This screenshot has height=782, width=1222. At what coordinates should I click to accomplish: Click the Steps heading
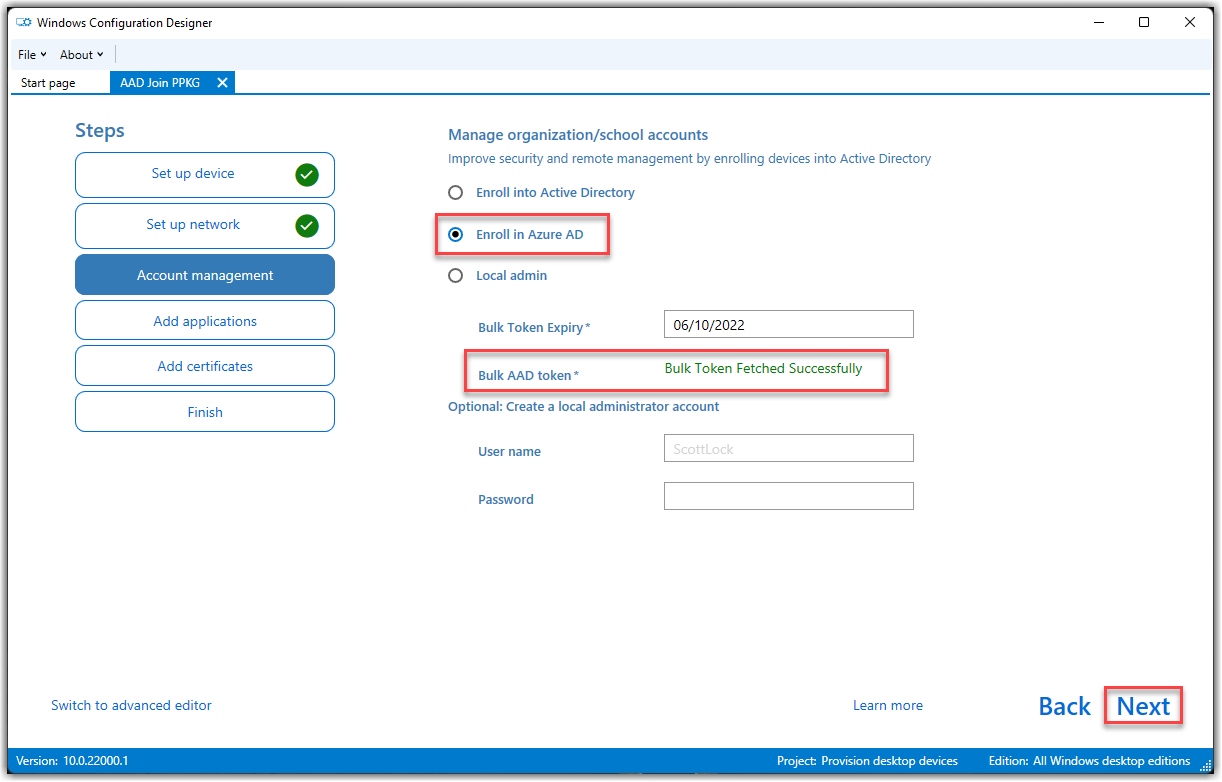tap(100, 131)
